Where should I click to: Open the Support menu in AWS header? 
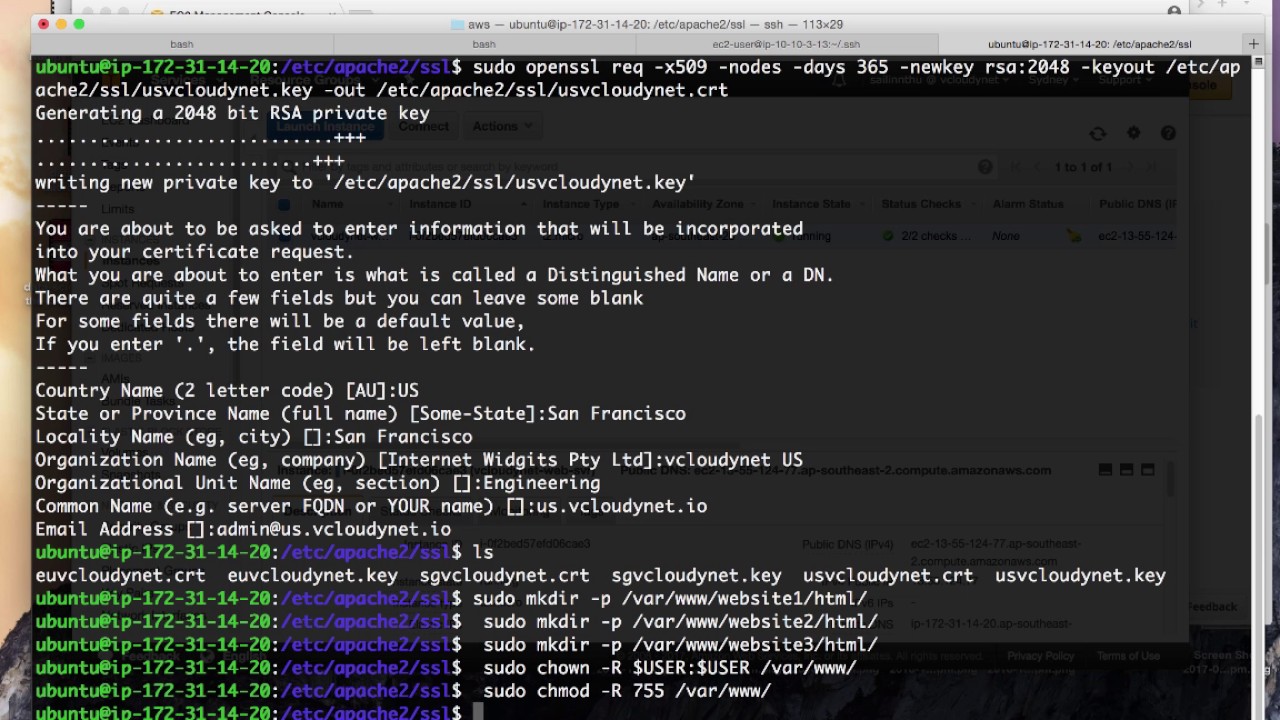[x=1123, y=80]
